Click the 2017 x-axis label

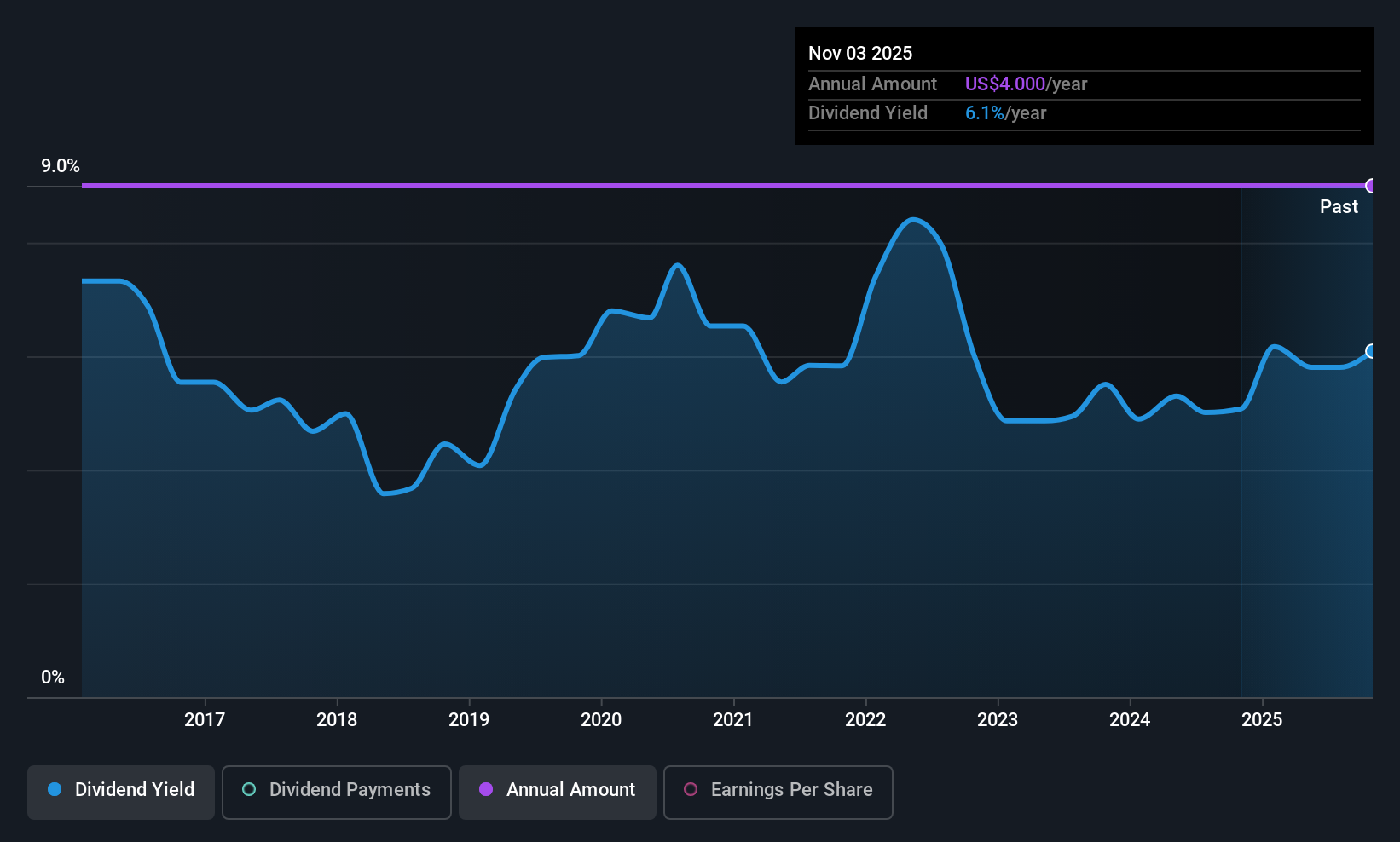pos(205,720)
